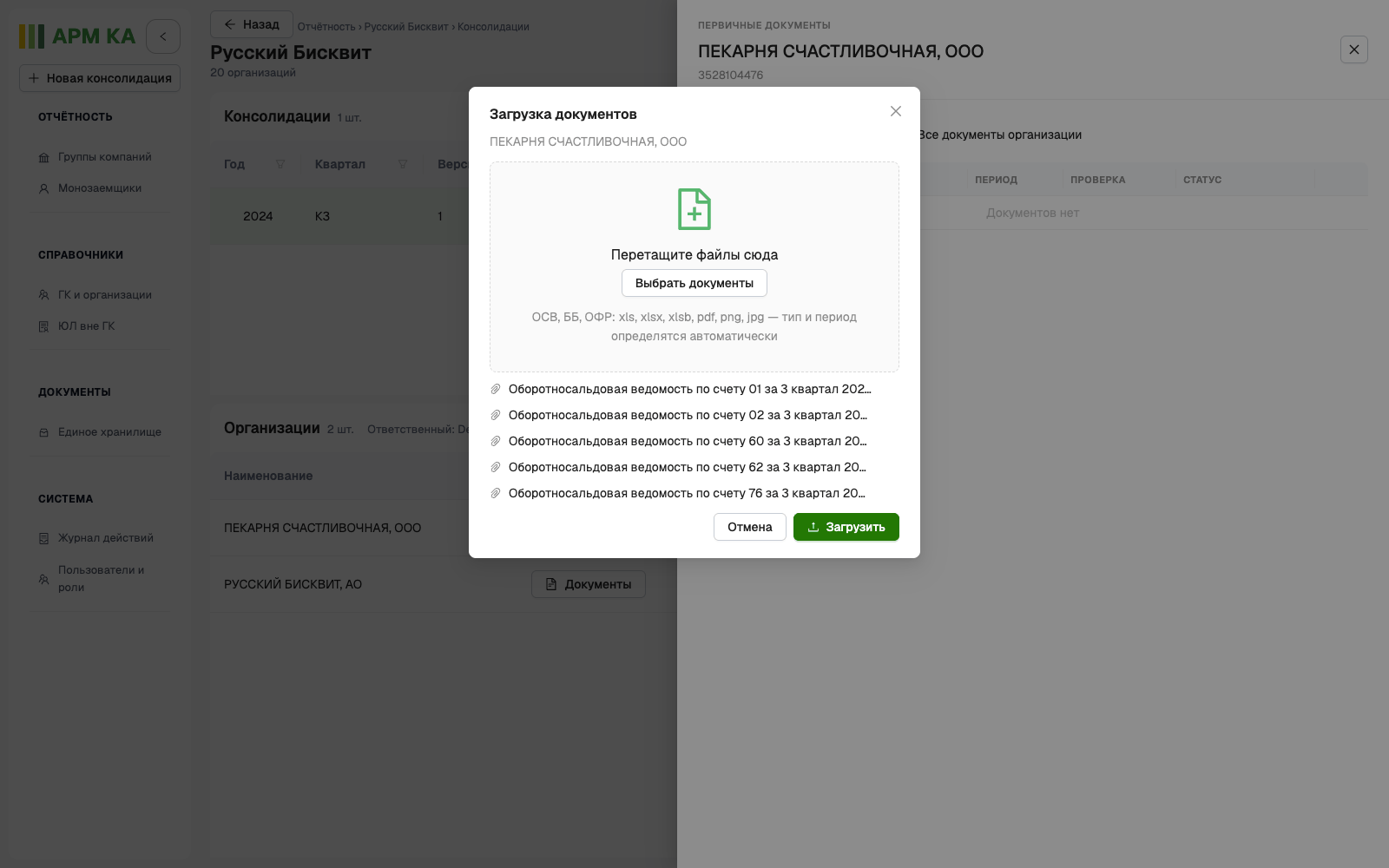Click the green add-file icon in drop zone
The width and height of the screenshot is (1389, 868).
(694, 209)
